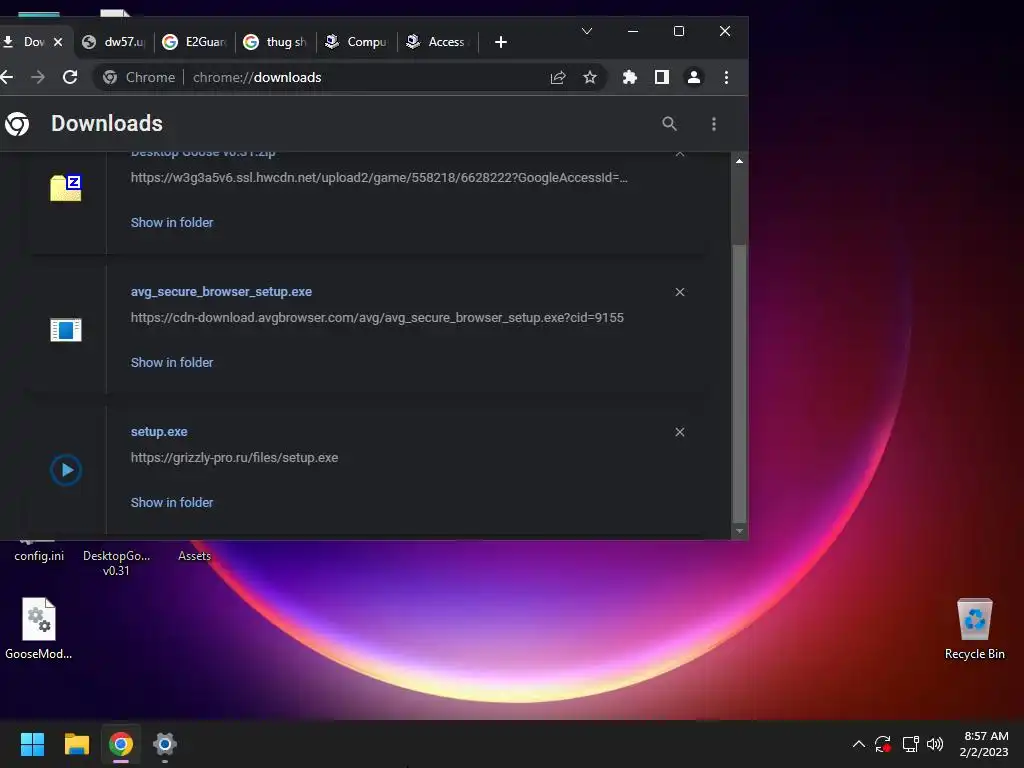Viewport: 1024px width, 768px height.
Task: Click the scrollbar up arrow
Action: pyautogui.click(x=739, y=161)
